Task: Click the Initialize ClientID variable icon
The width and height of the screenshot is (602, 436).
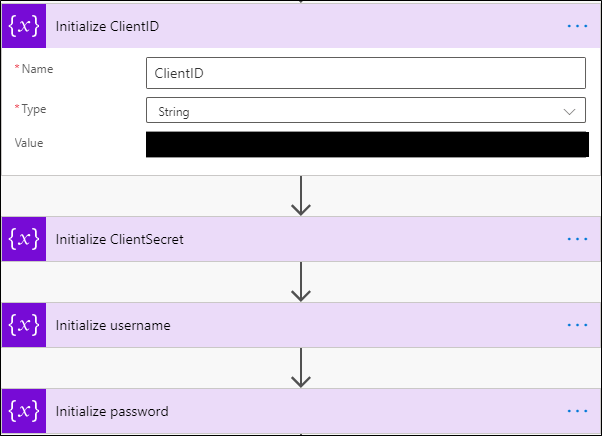Action: [24, 24]
